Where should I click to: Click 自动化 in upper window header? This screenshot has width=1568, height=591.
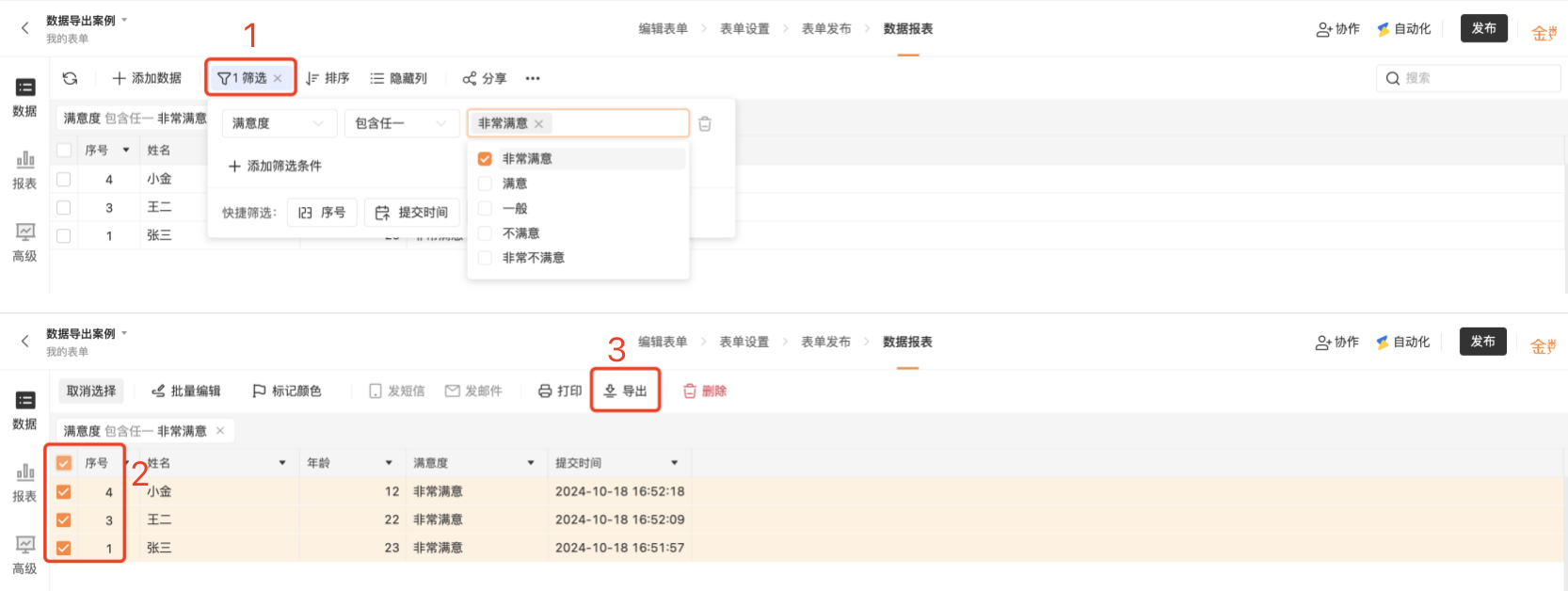click(1403, 29)
